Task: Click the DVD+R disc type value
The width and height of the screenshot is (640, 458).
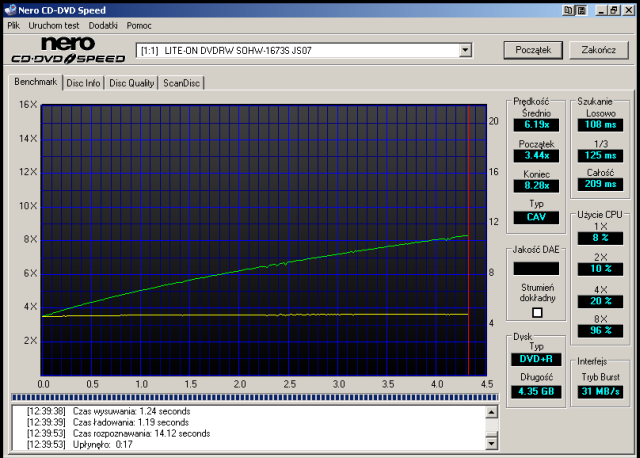Action: 536,359
